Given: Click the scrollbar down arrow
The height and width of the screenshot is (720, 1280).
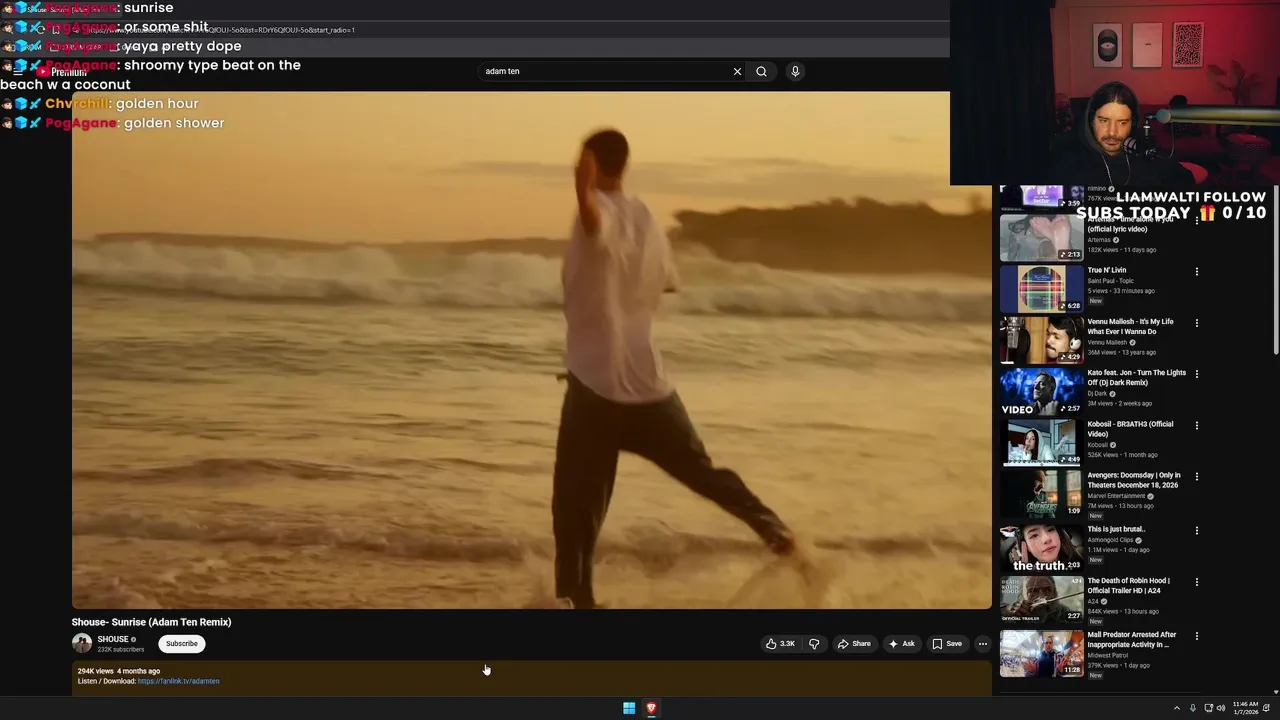Looking at the screenshot, I should coord(1275,691).
